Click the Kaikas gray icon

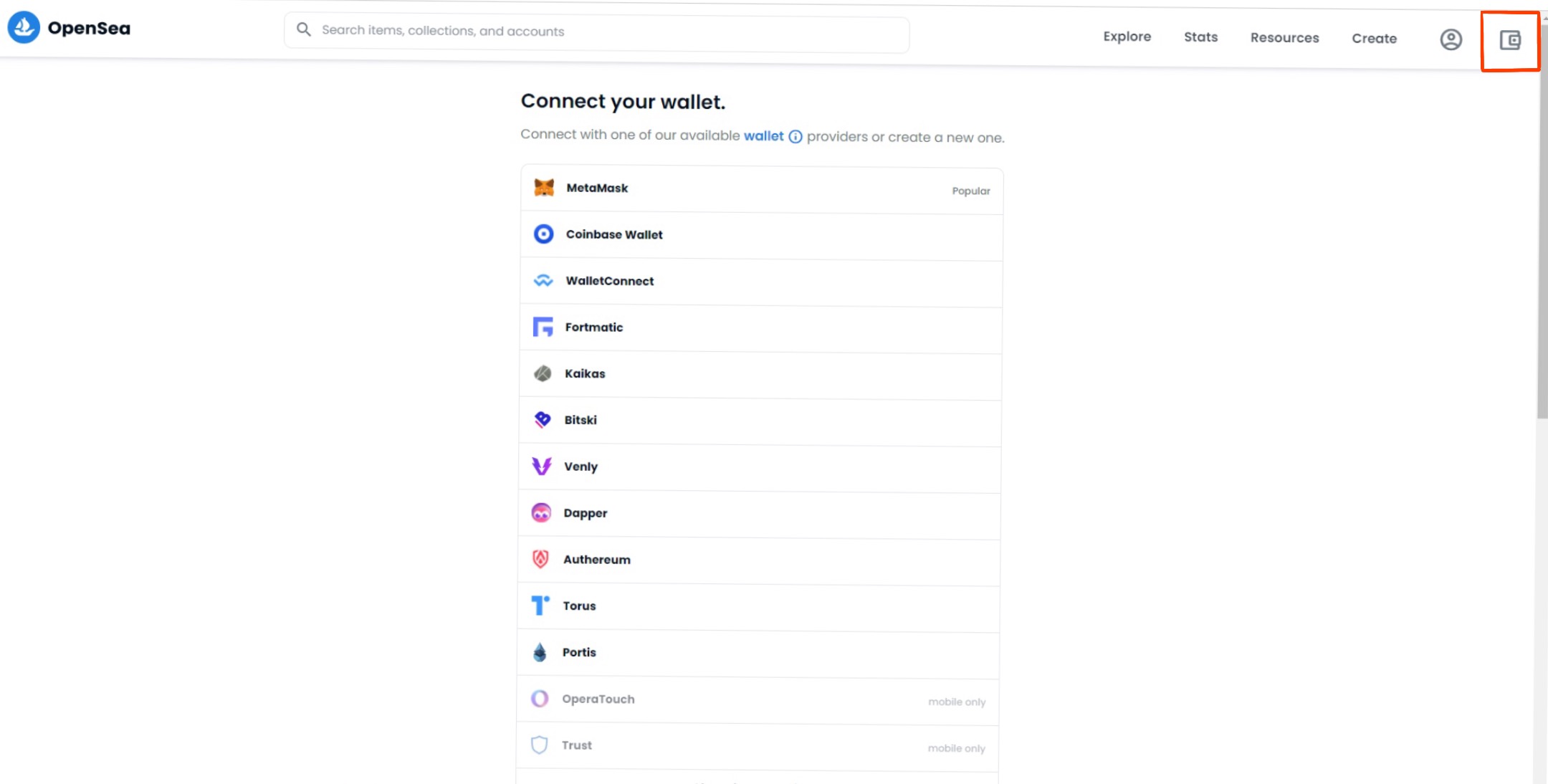[543, 373]
